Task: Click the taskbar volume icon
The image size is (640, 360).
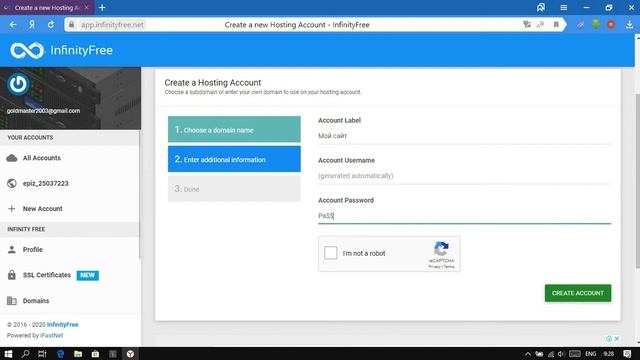Action: tap(561, 354)
